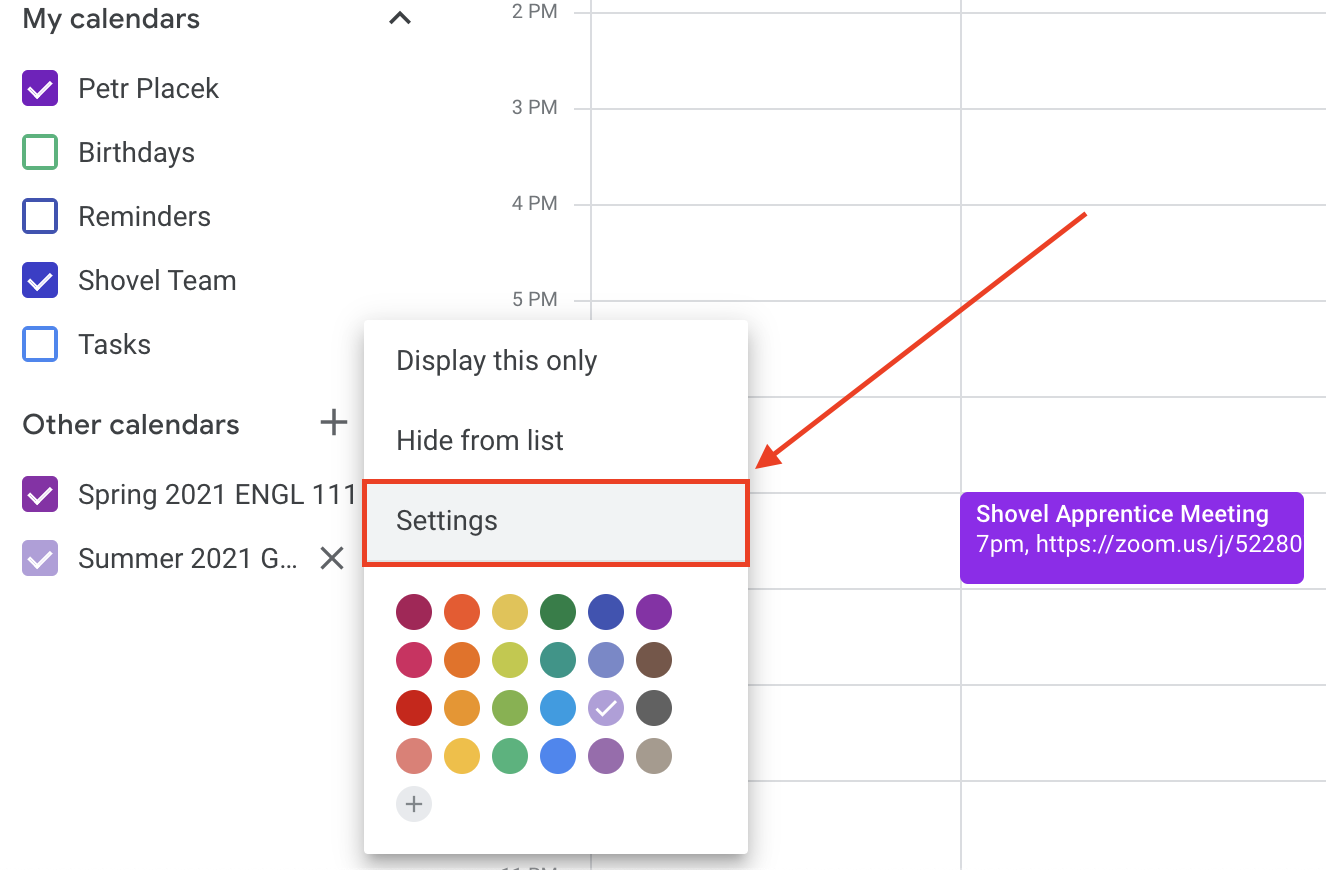Collapse the My calendars section chevron
The height and width of the screenshot is (870, 1326).
click(400, 18)
